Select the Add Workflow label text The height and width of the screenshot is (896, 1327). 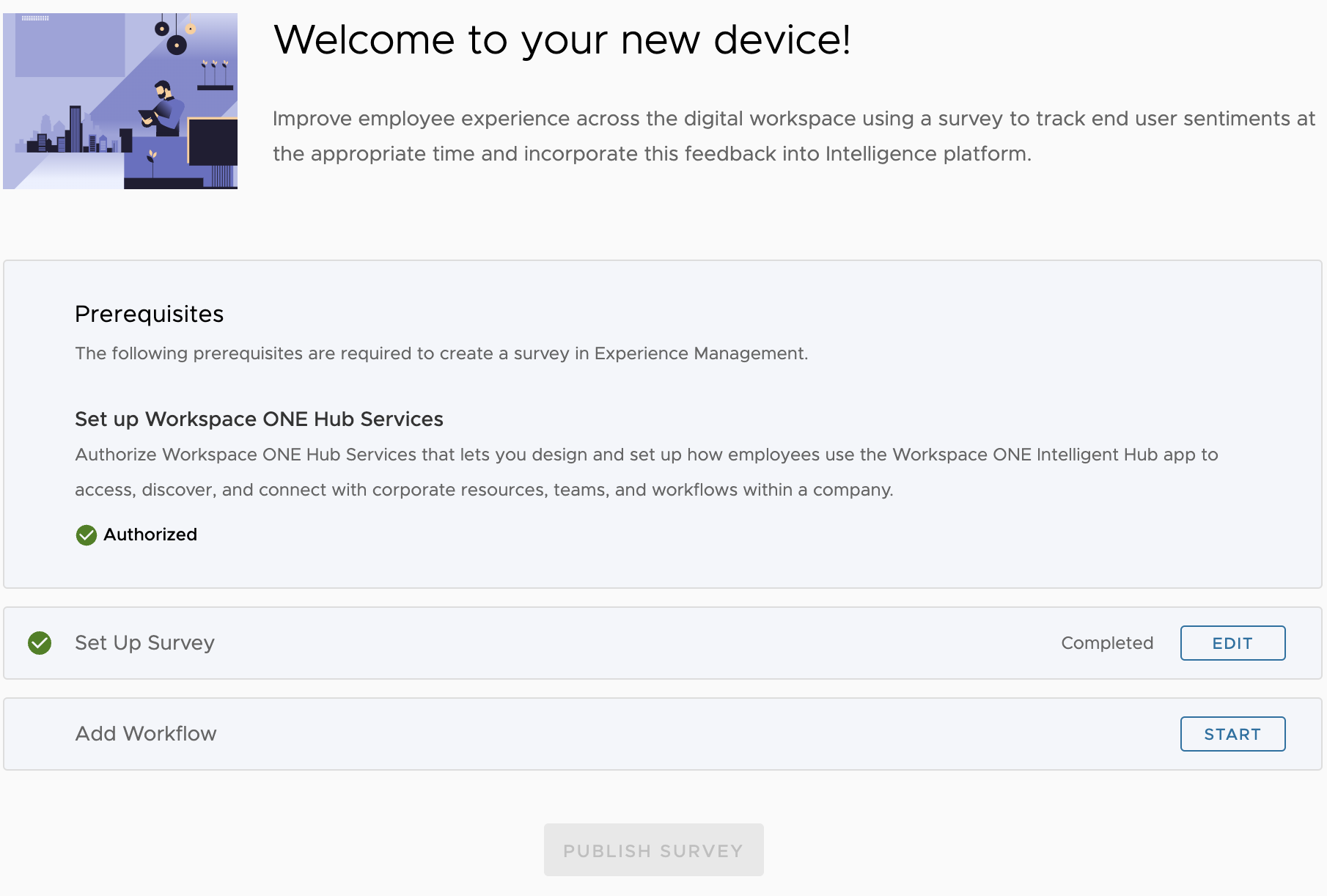point(145,734)
